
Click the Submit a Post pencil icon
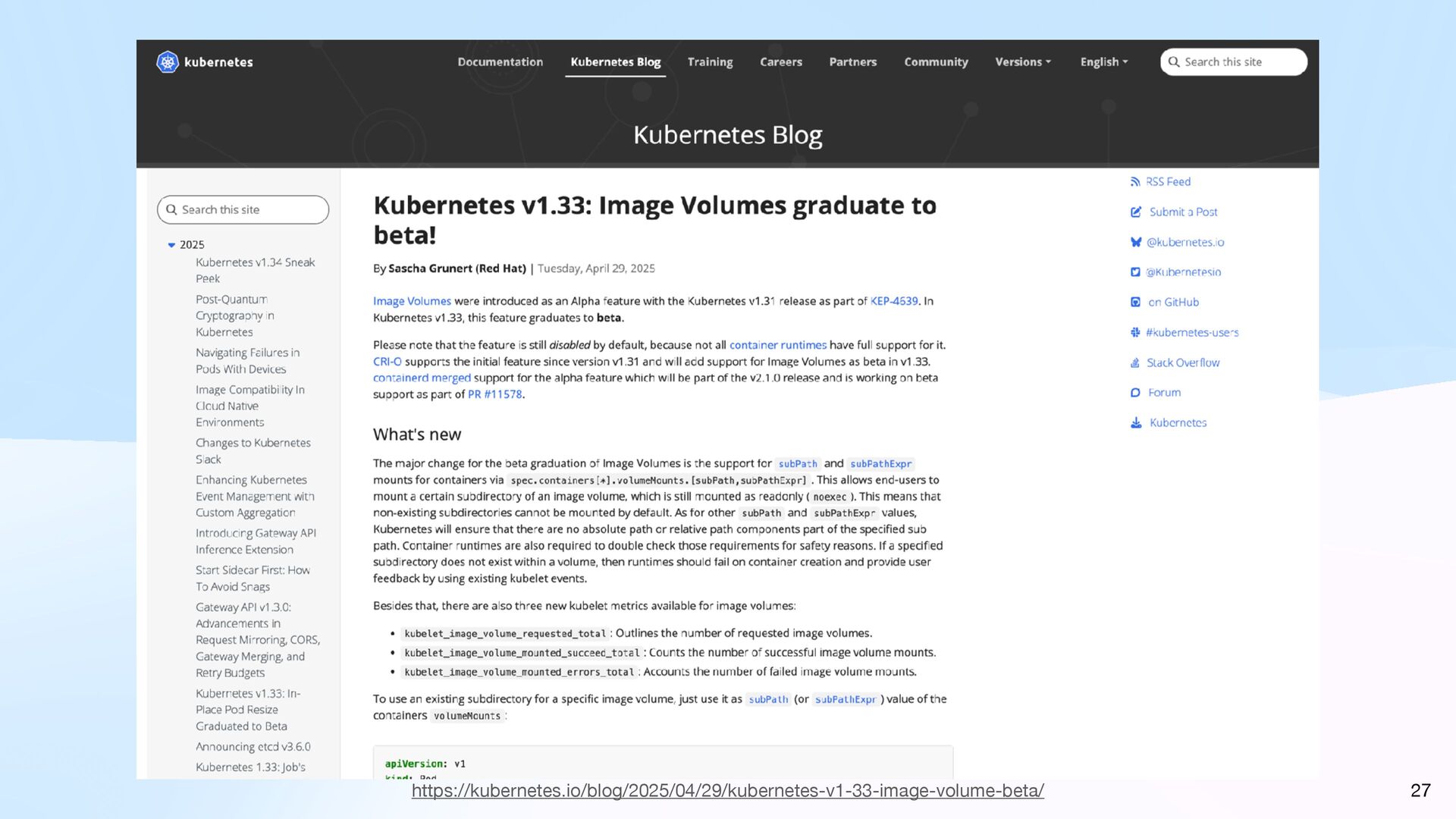click(x=1135, y=212)
